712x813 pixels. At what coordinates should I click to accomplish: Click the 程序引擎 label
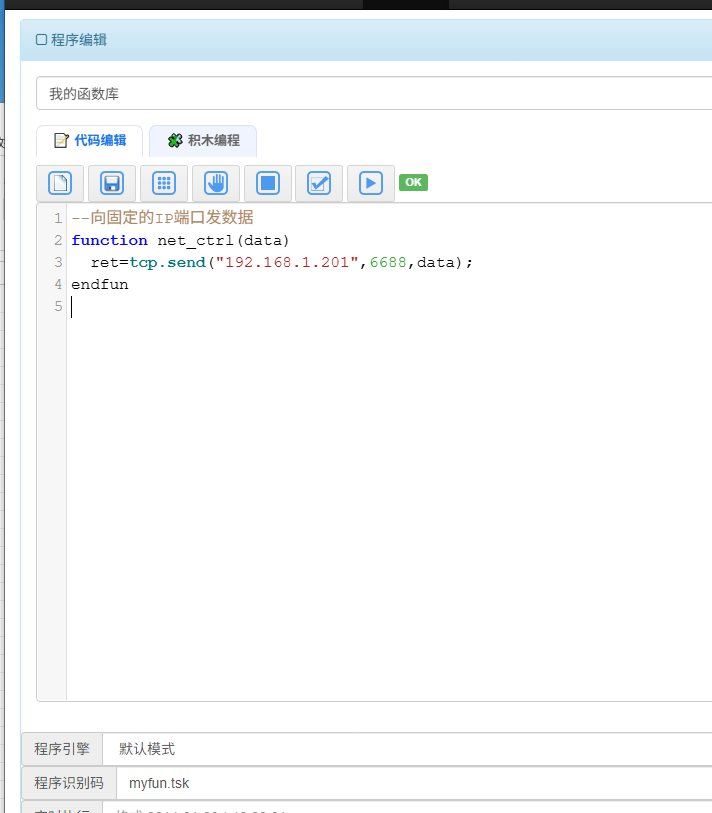coord(62,749)
